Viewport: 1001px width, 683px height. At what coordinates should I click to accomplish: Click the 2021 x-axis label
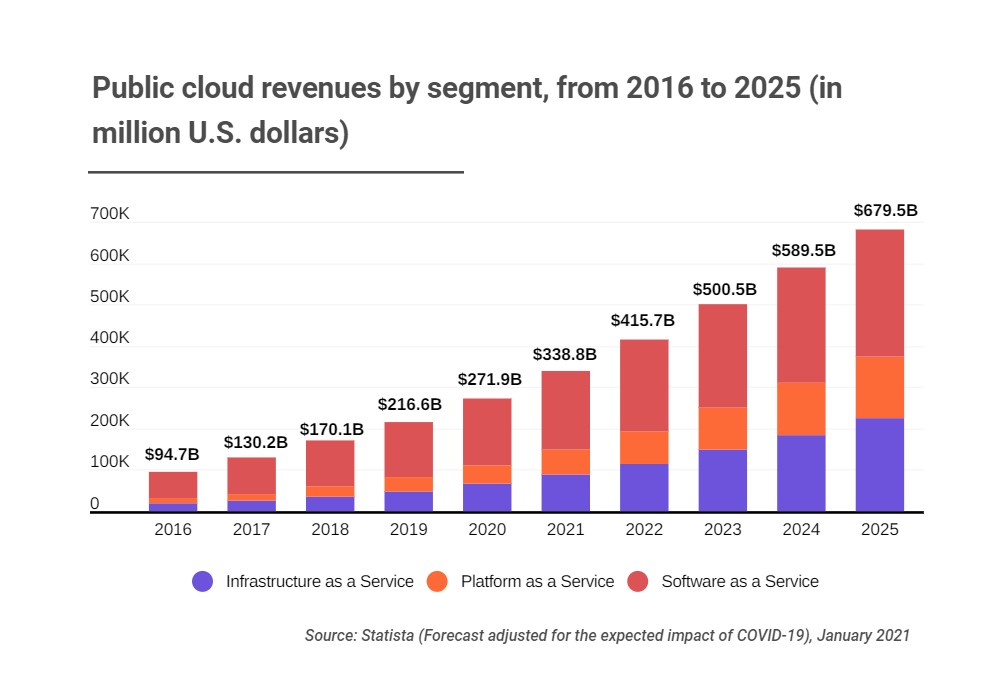pos(566,529)
